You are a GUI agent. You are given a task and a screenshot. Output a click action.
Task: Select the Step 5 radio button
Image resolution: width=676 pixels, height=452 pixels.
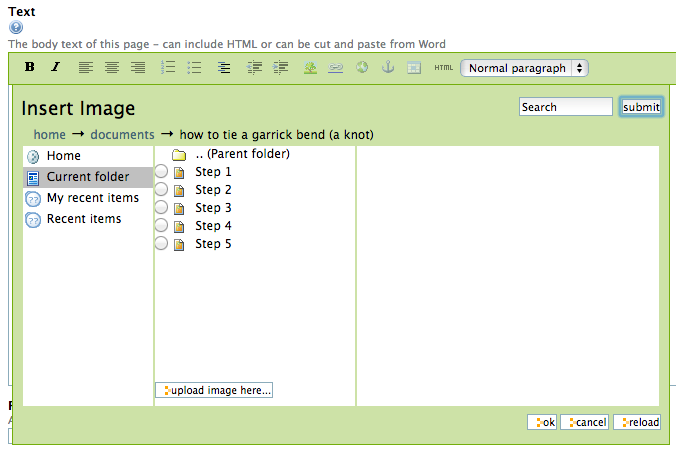(161, 244)
